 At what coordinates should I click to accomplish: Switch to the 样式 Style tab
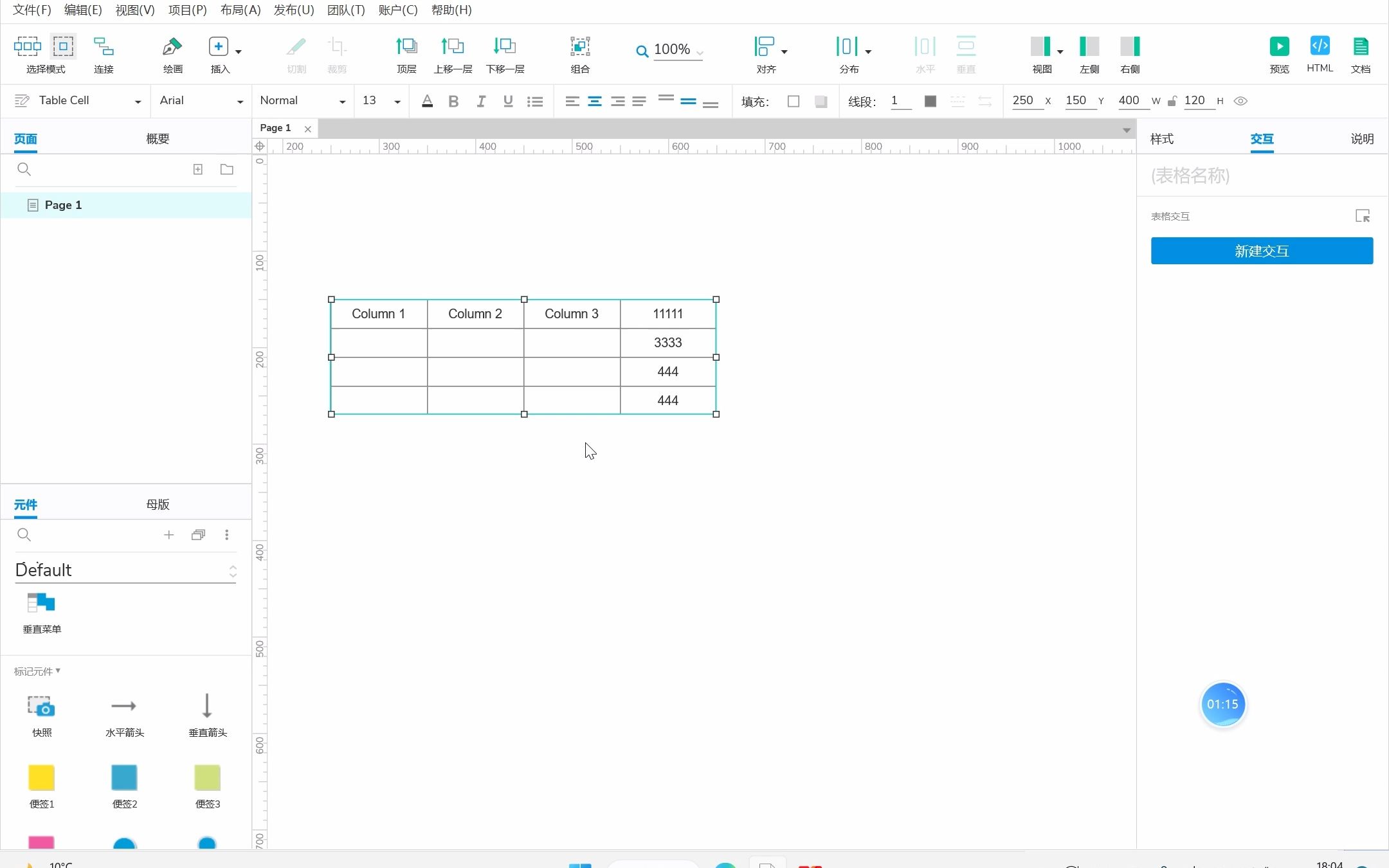point(1161,139)
